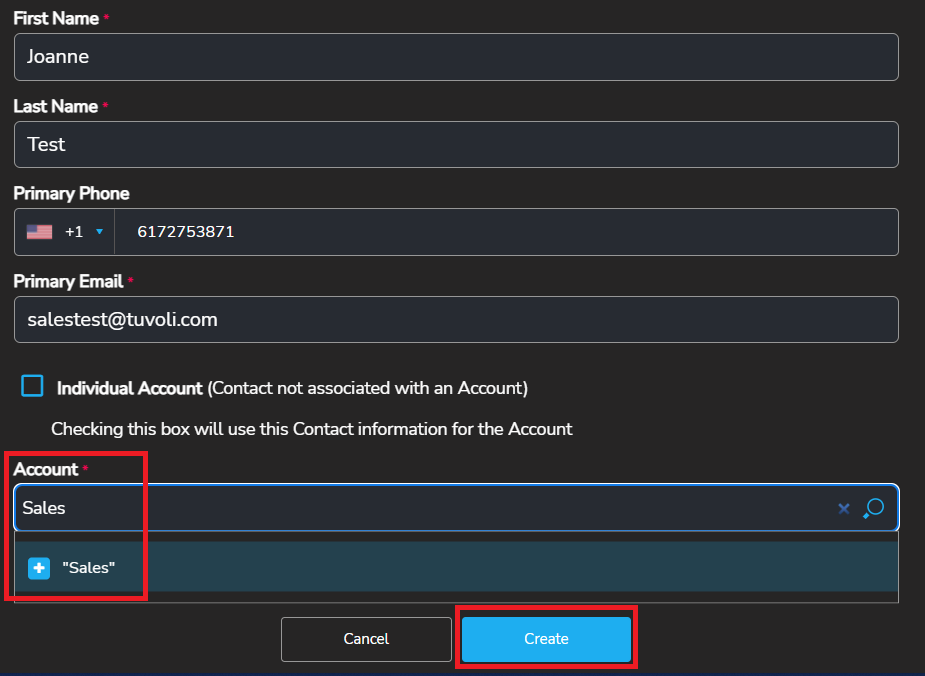Image resolution: width=925 pixels, height=676 pixels.
Task: Click the magnifier search icon in Account field
Action: coord(874,508)
